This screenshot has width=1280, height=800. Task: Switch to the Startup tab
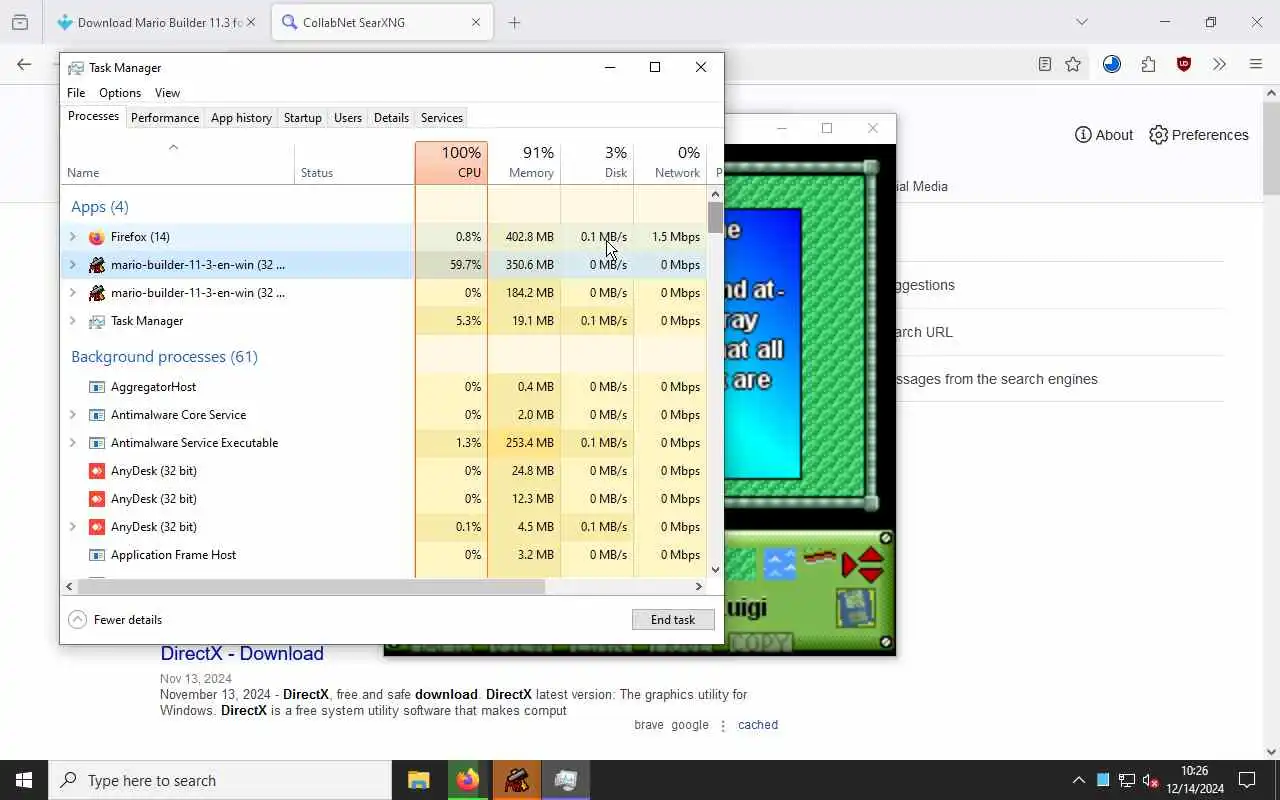(x=303, y=118)
